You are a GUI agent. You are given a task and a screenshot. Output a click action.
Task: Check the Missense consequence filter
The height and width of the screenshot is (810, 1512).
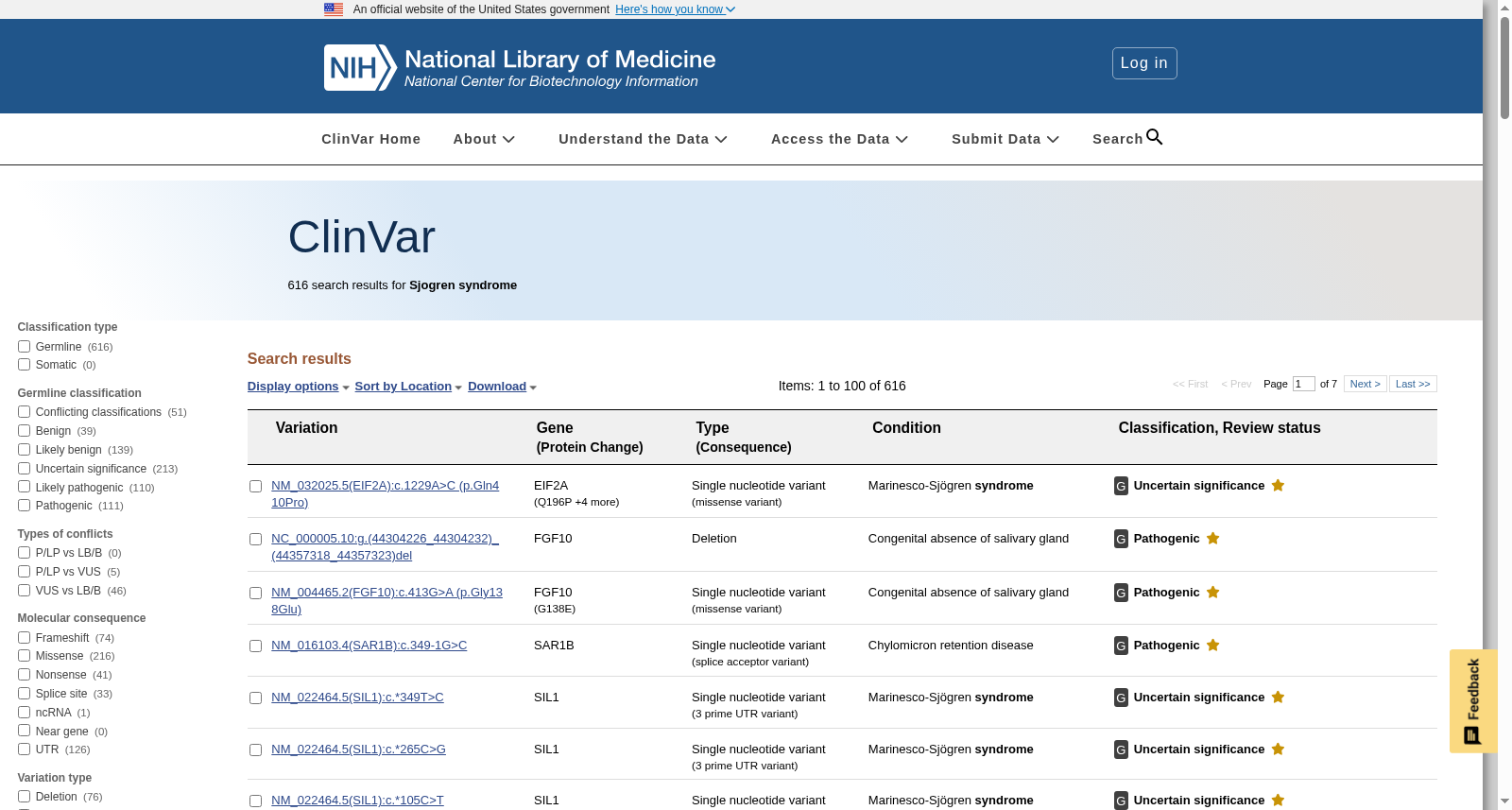click(24, 656)
